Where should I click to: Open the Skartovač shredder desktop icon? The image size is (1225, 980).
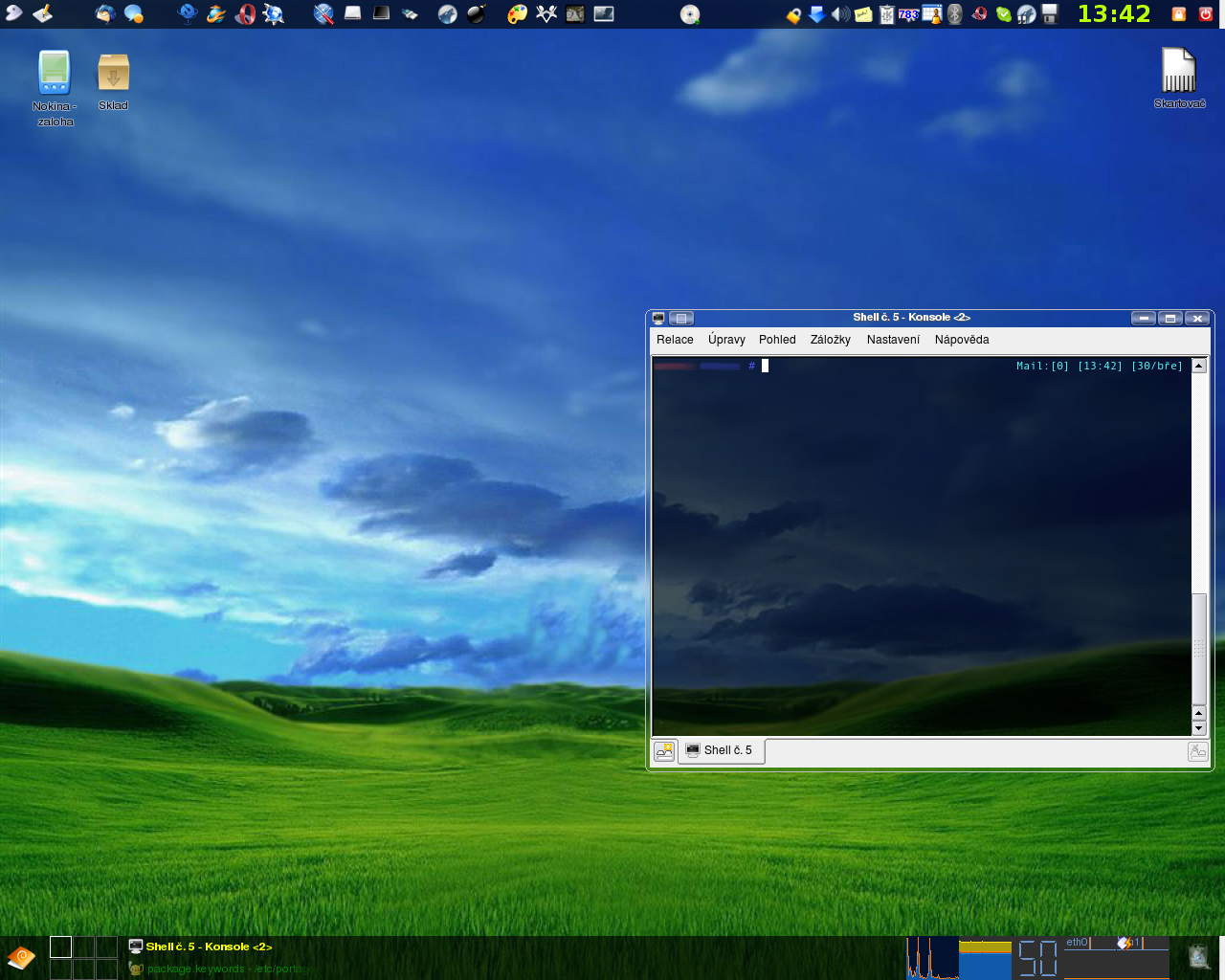[x=1179, y=78]
